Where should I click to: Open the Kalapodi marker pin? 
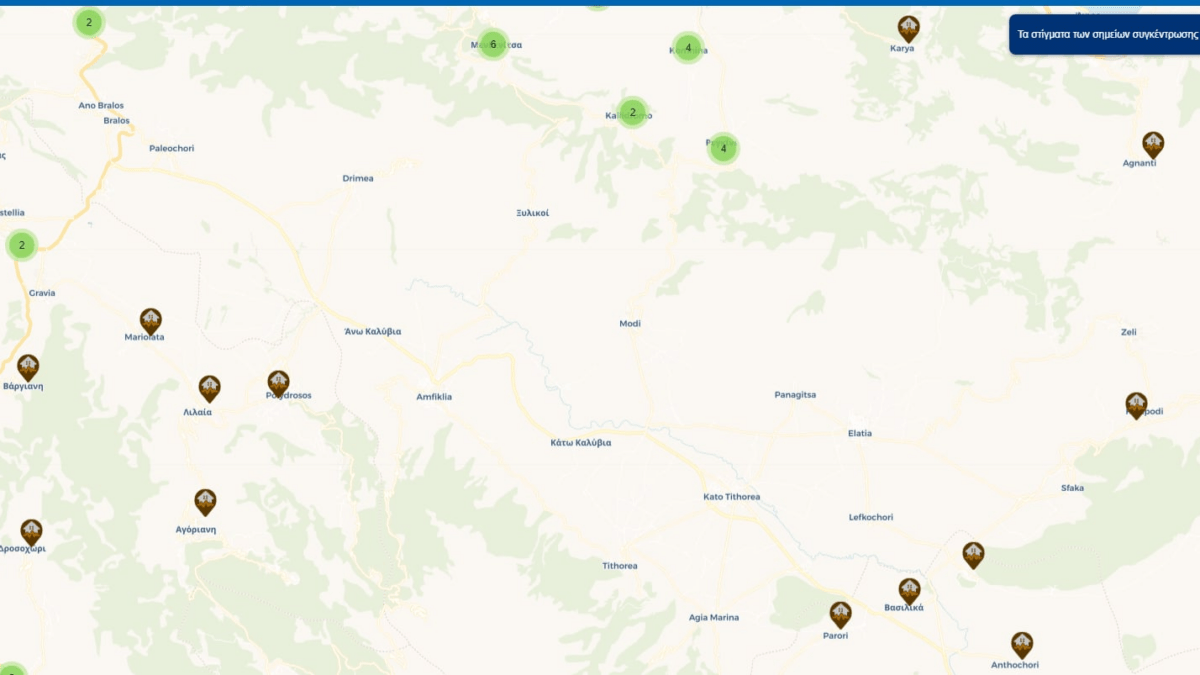click(x=1136, y=404)
